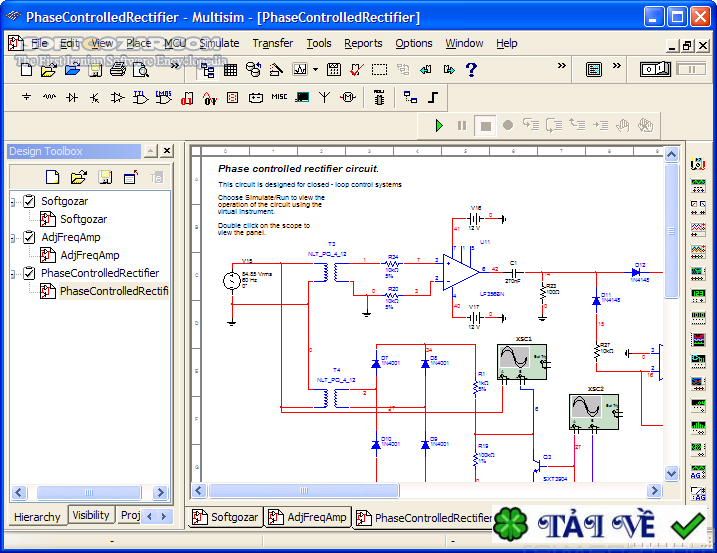The height and width of the screenshot is (553, 717).
Task: Click the Place Misc component icon
Action: [x=279, y=98]
